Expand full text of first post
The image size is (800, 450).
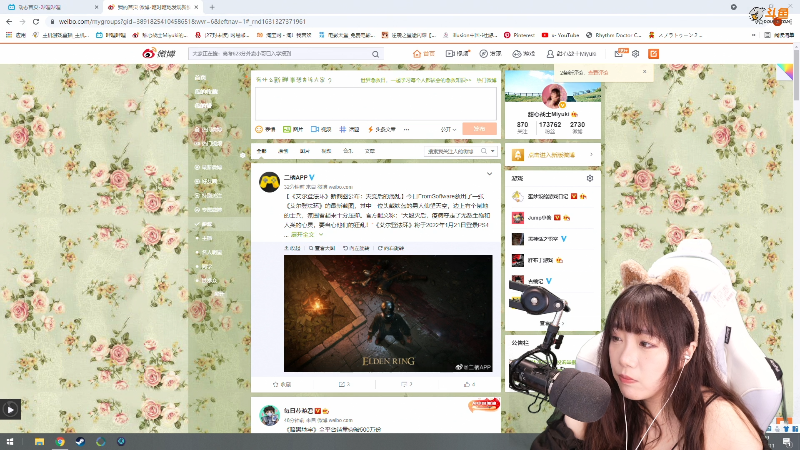coord(306,234)
